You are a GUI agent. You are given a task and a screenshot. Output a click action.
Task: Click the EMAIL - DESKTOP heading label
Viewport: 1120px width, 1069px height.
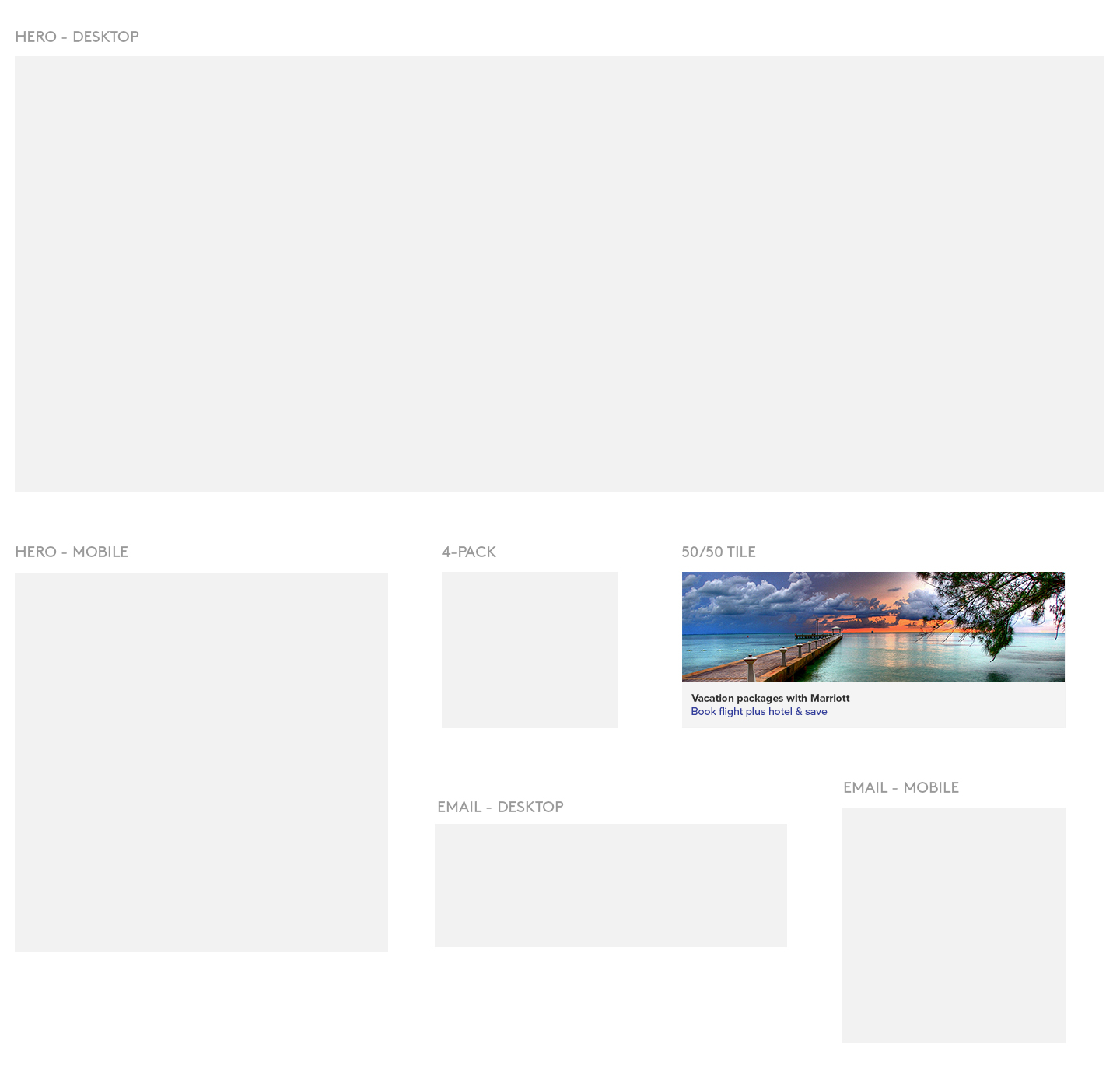[x=500, y=807]
